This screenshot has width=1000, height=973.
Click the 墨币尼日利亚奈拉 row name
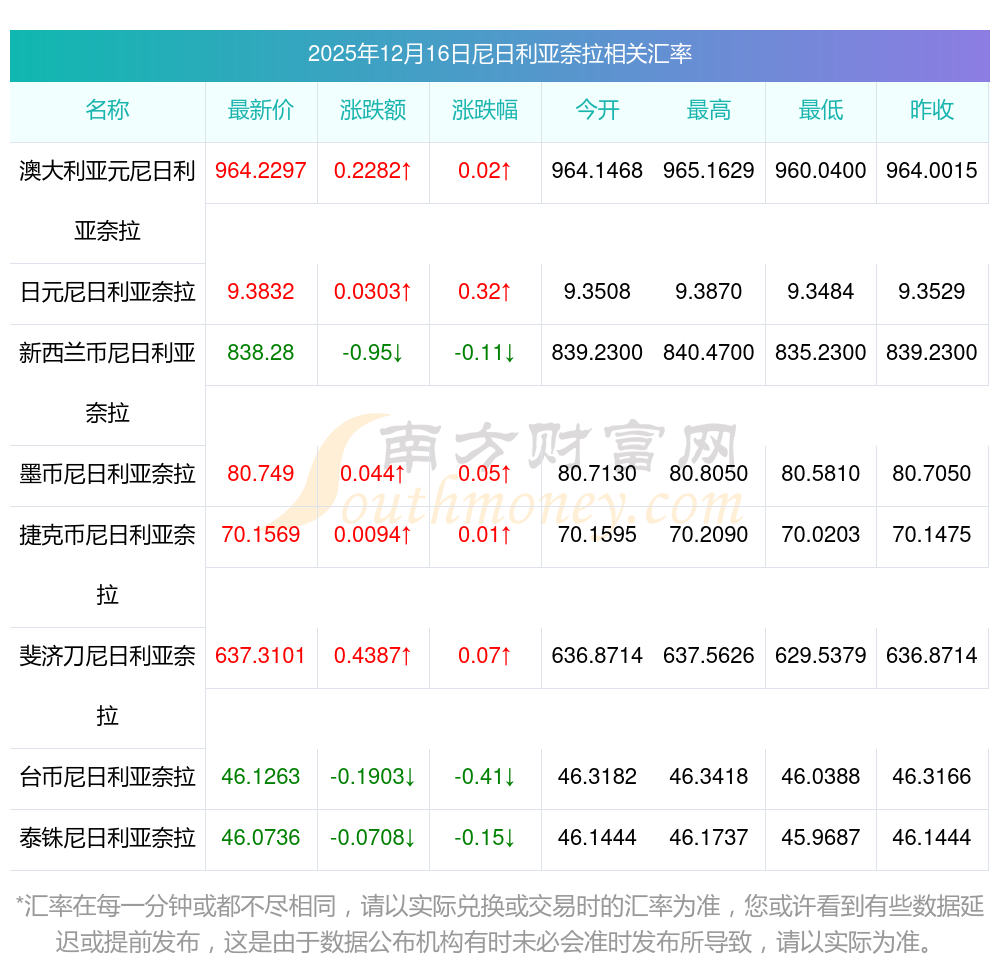[x=107, y=474]
